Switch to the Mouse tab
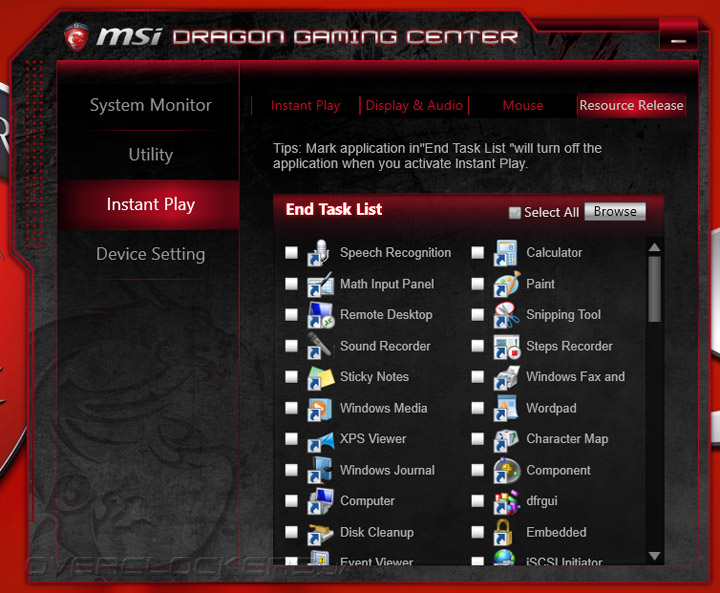Viewport: 720px width, 593px height. [x=523, y=106]
